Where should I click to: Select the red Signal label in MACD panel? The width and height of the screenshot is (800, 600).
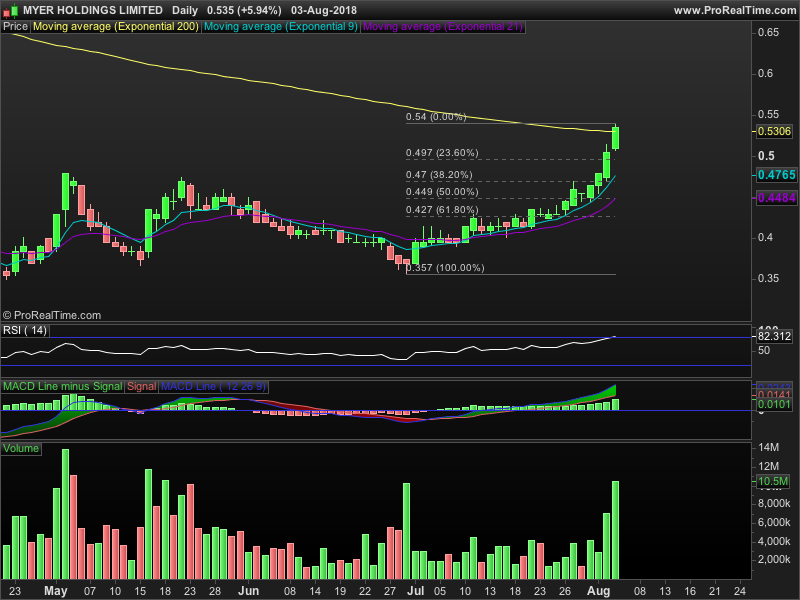(142, 386)
